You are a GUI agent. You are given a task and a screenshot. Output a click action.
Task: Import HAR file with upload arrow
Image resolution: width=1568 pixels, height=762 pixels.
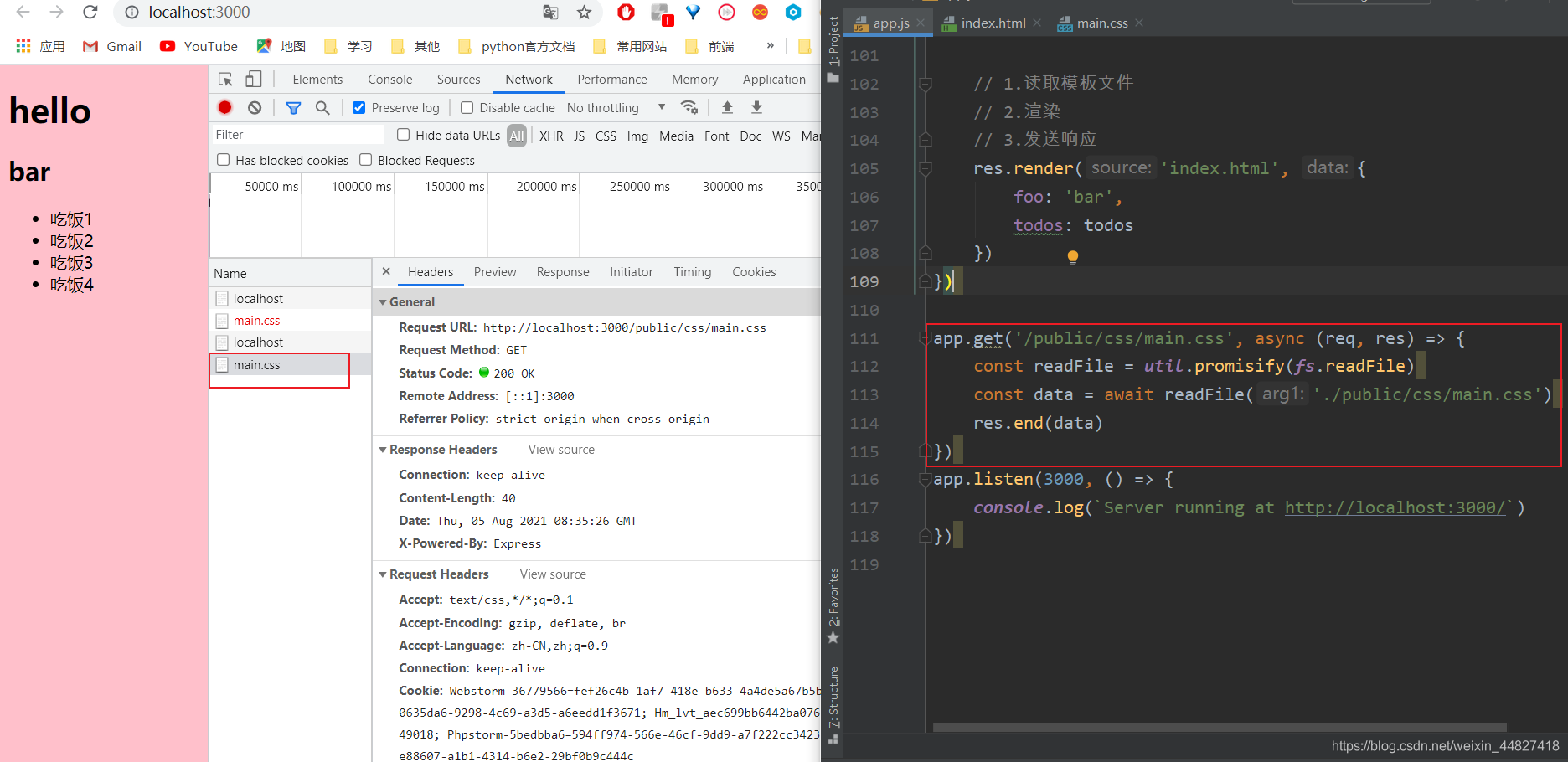click(727, 107)
